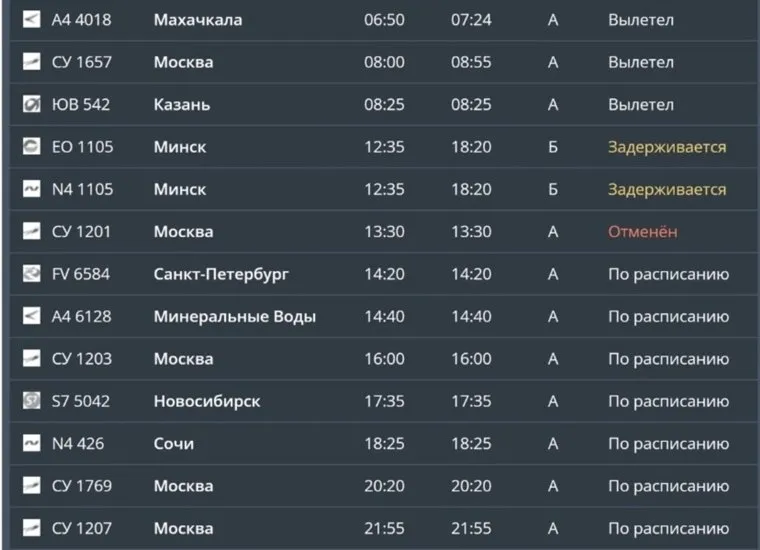Click the airline icon for flight СУ 1769
The width and height of the screenshot is (760, 550).
[x=31, y=486]
